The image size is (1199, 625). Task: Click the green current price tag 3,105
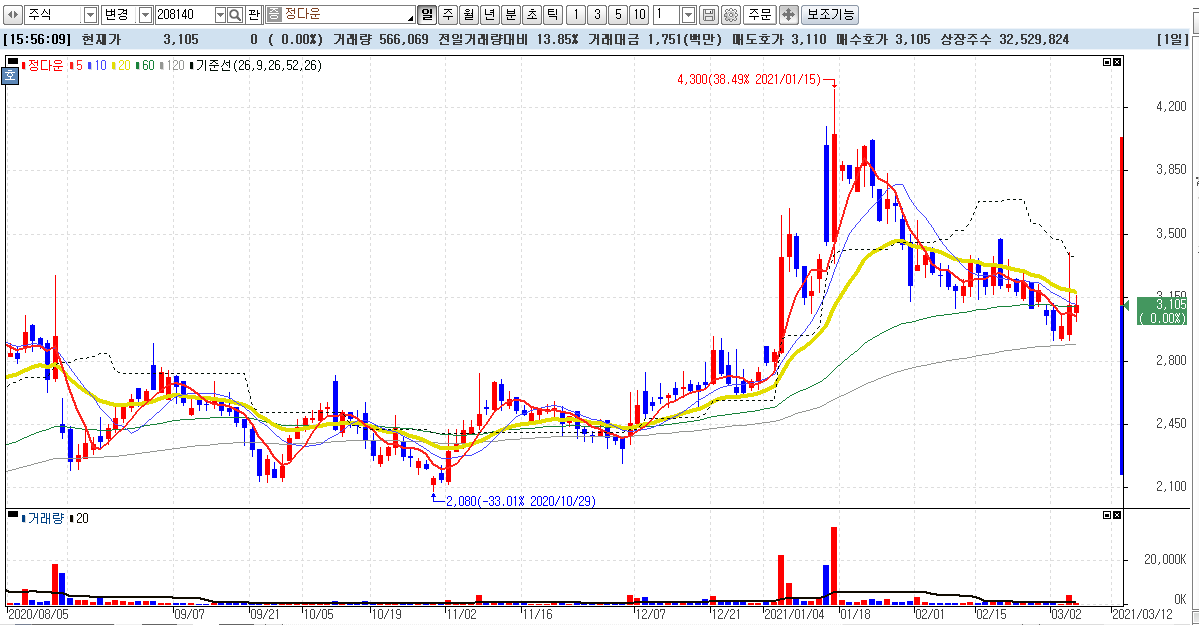pos(1162,311)
